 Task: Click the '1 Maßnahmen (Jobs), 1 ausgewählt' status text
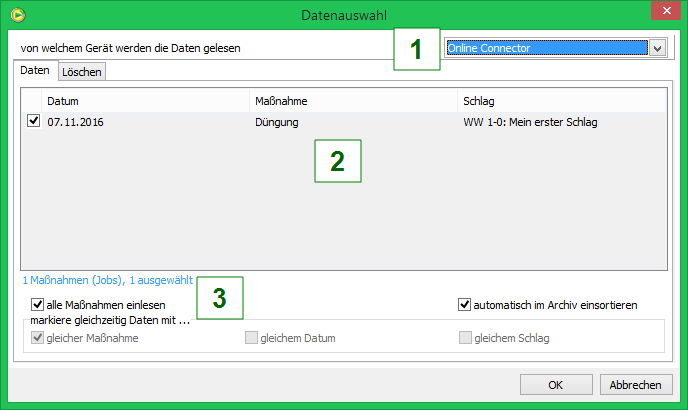pos(107,282)
